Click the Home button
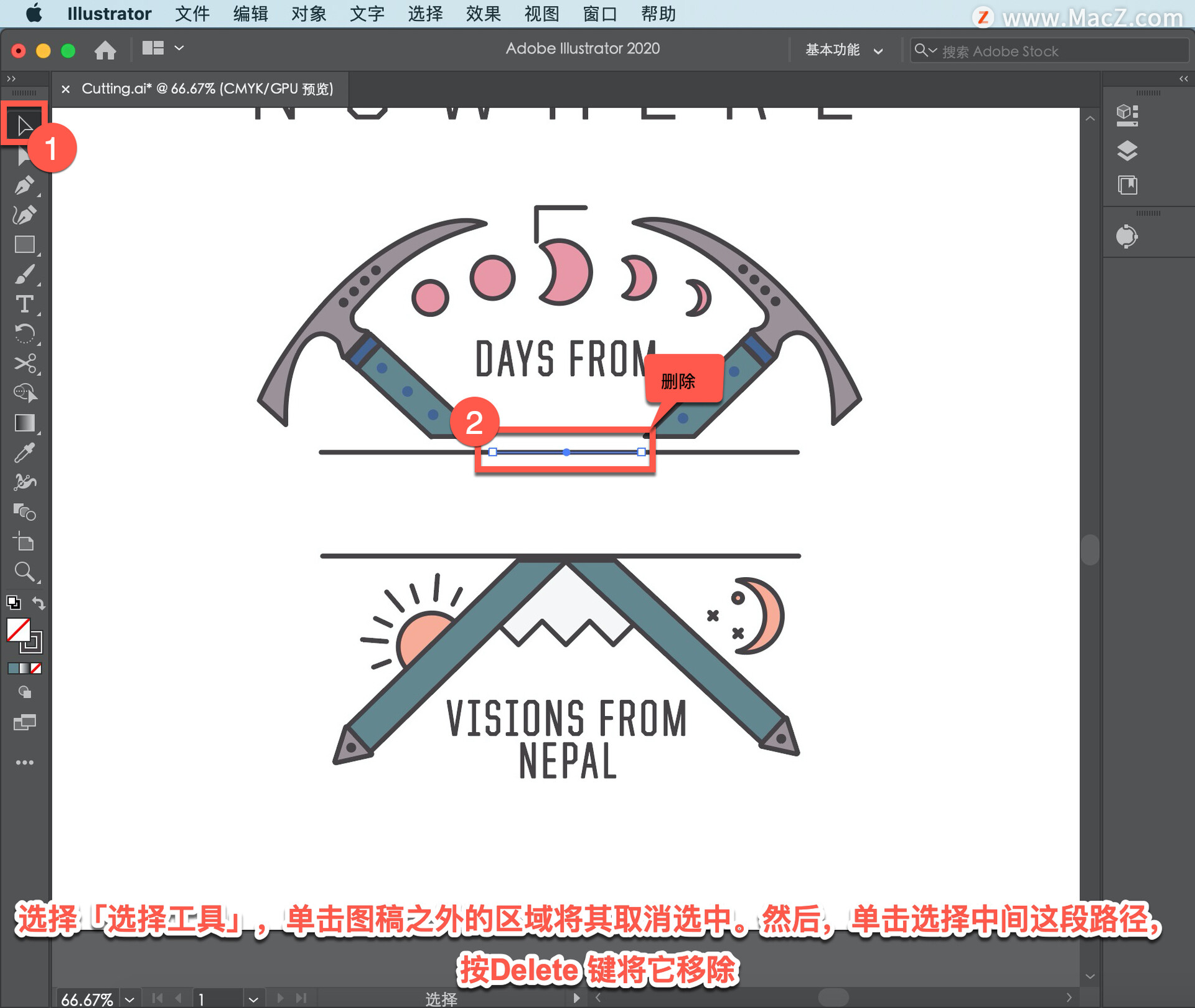 [x=105, y=50]
